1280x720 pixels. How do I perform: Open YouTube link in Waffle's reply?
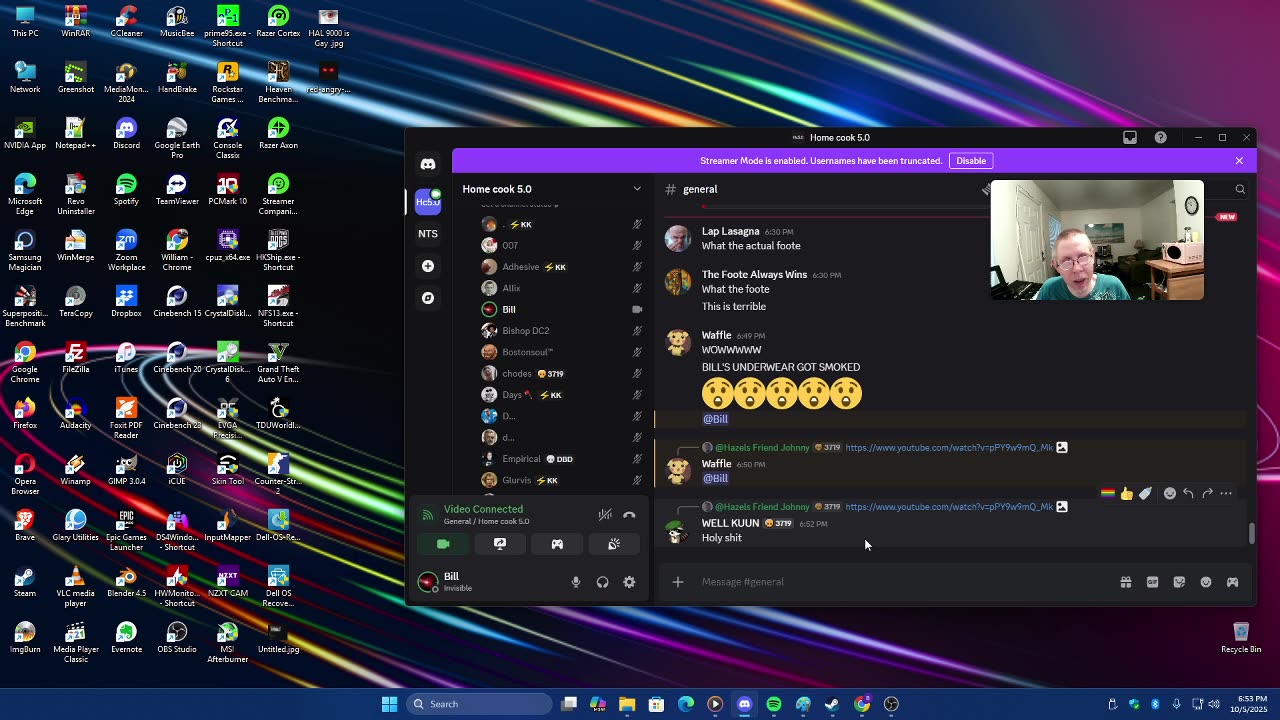coord(949,448)
